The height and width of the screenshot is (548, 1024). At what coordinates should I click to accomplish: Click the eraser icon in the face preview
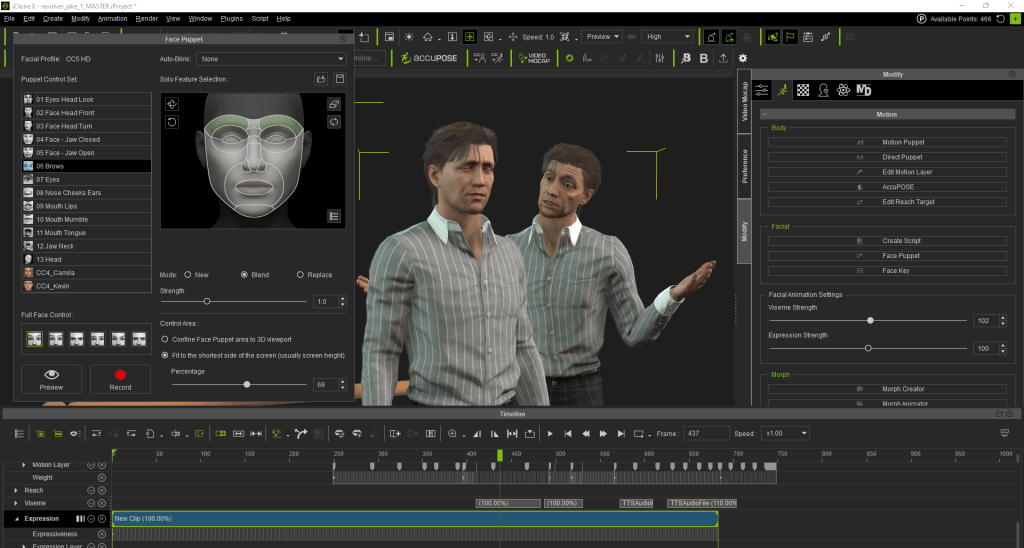click(334, 104)
